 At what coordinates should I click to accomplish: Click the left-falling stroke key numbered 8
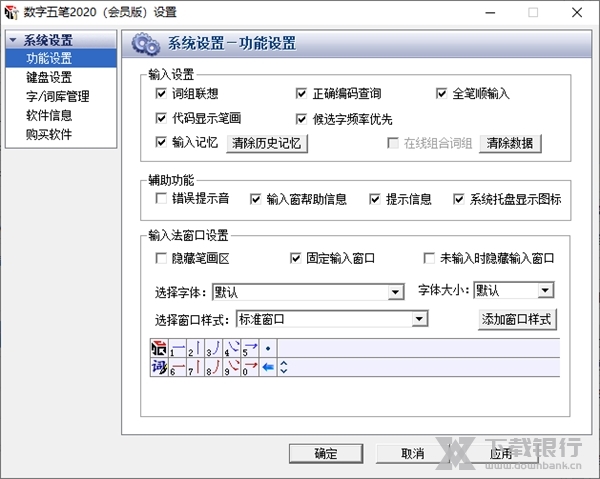pos(214,367)
